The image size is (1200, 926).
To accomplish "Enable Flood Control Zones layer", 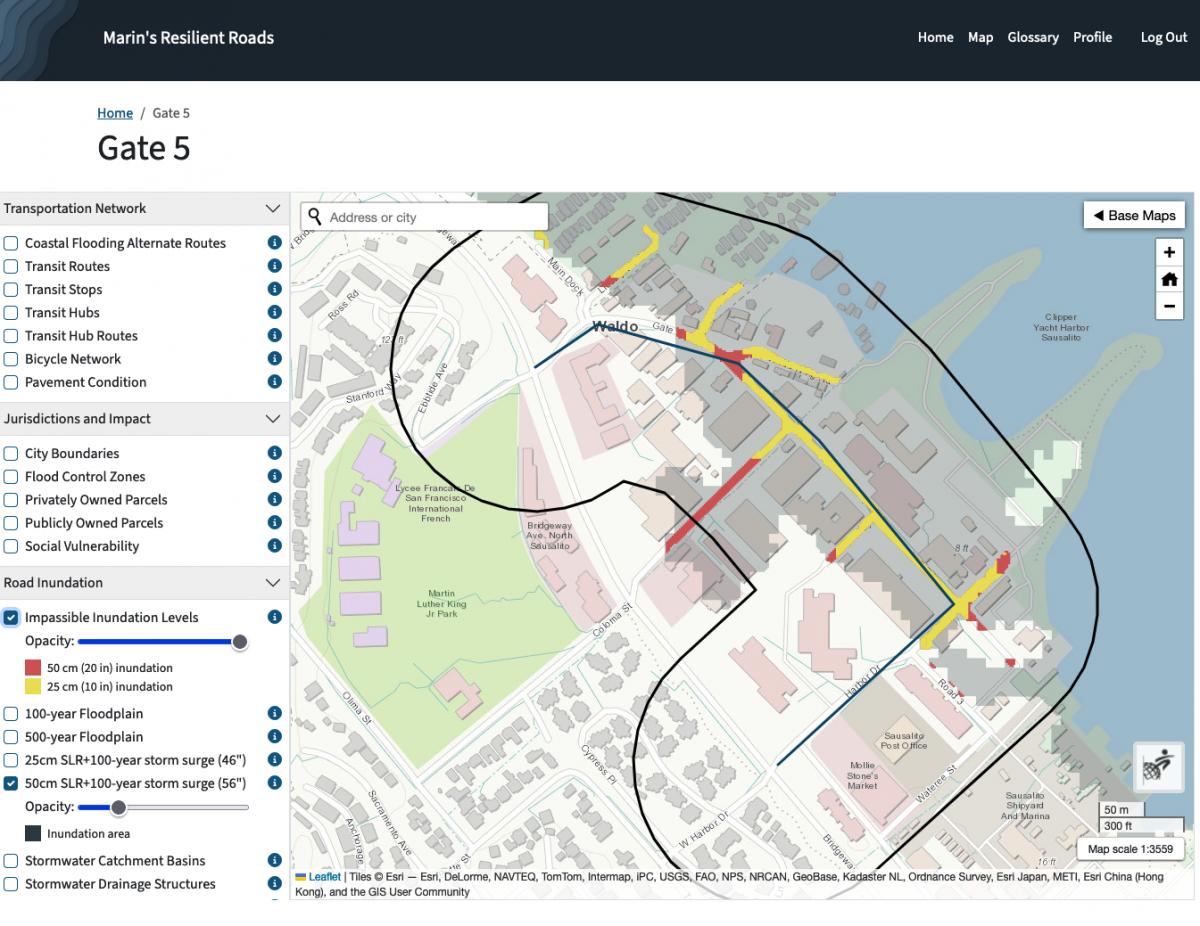I will (x=11, y=476).
